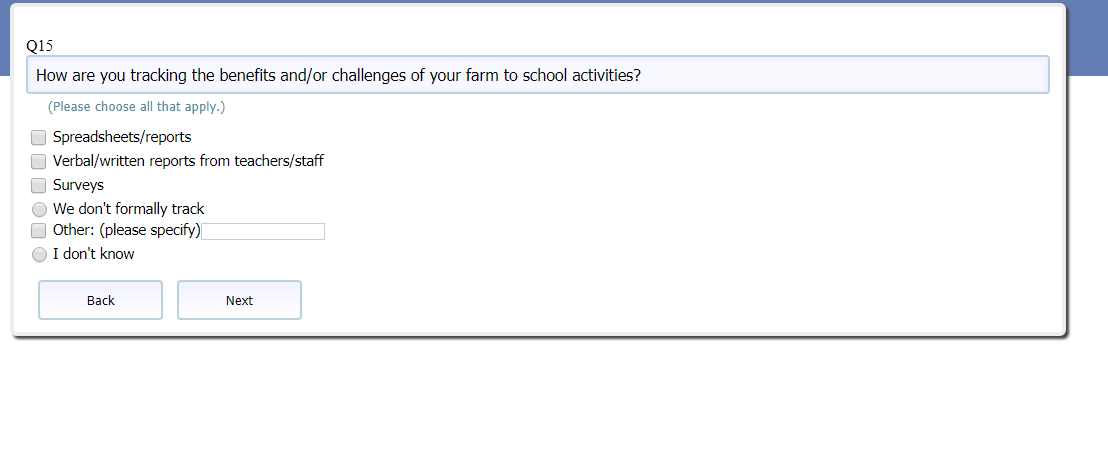Click into the Other specify text field
1108x450 pixels.
click(x=263, y=232)
